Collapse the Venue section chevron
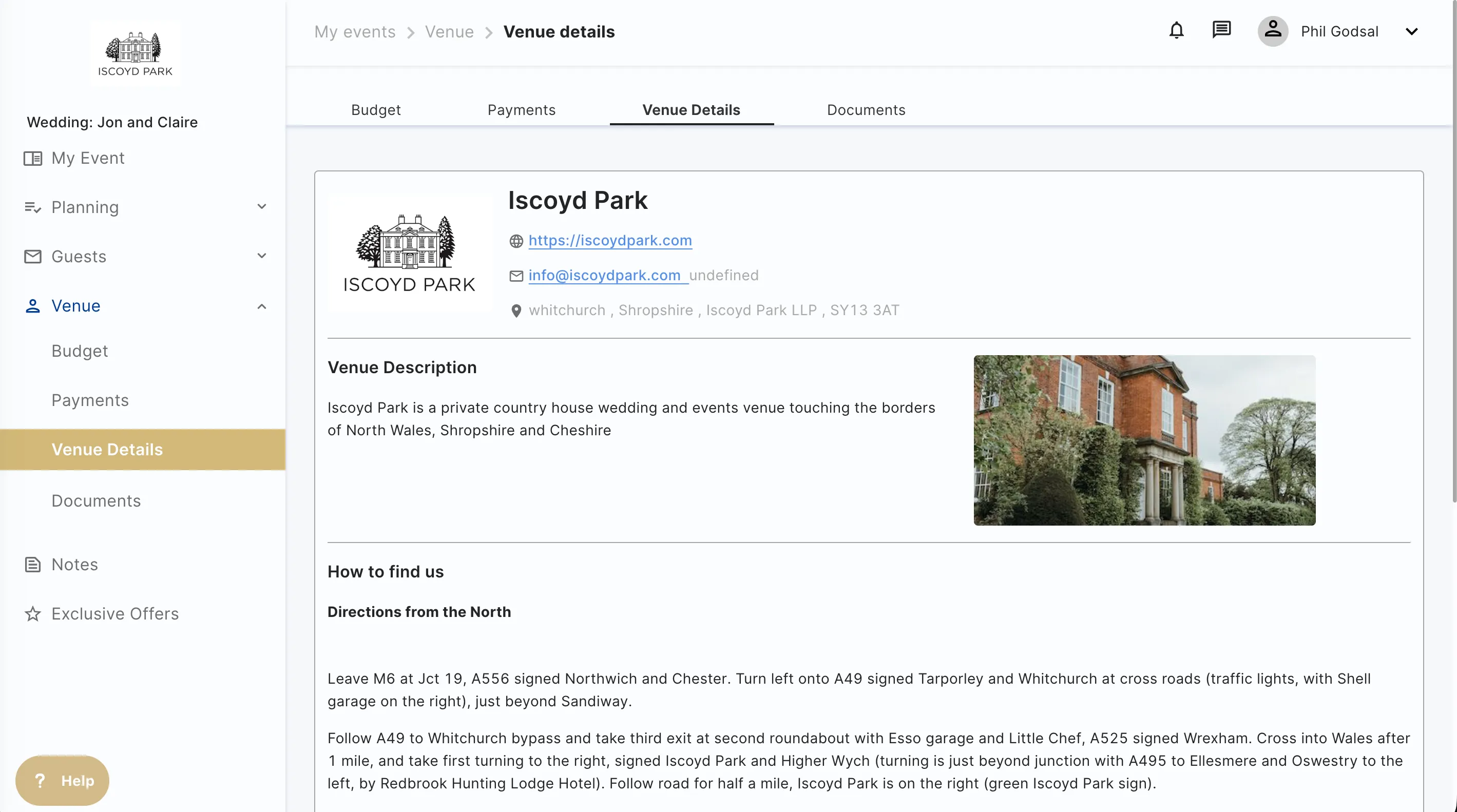 pos(262,306)
